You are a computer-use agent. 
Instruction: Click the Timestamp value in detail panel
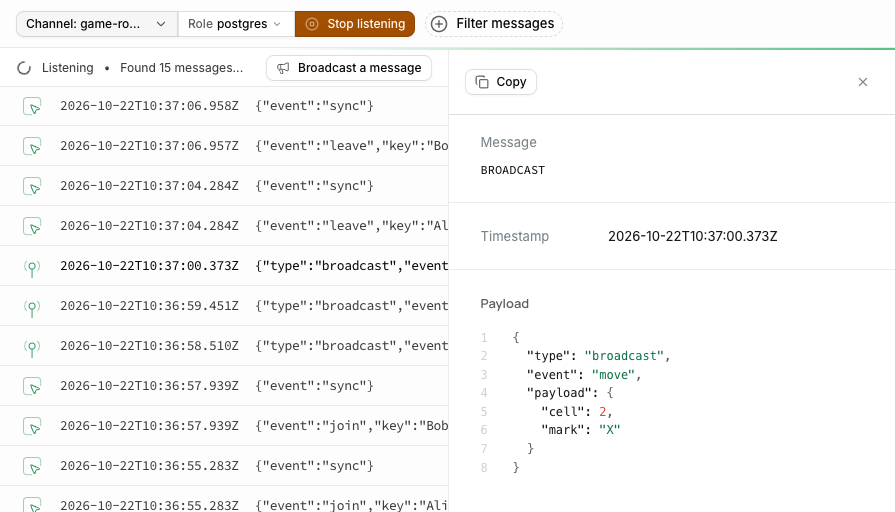coord(692,236)
